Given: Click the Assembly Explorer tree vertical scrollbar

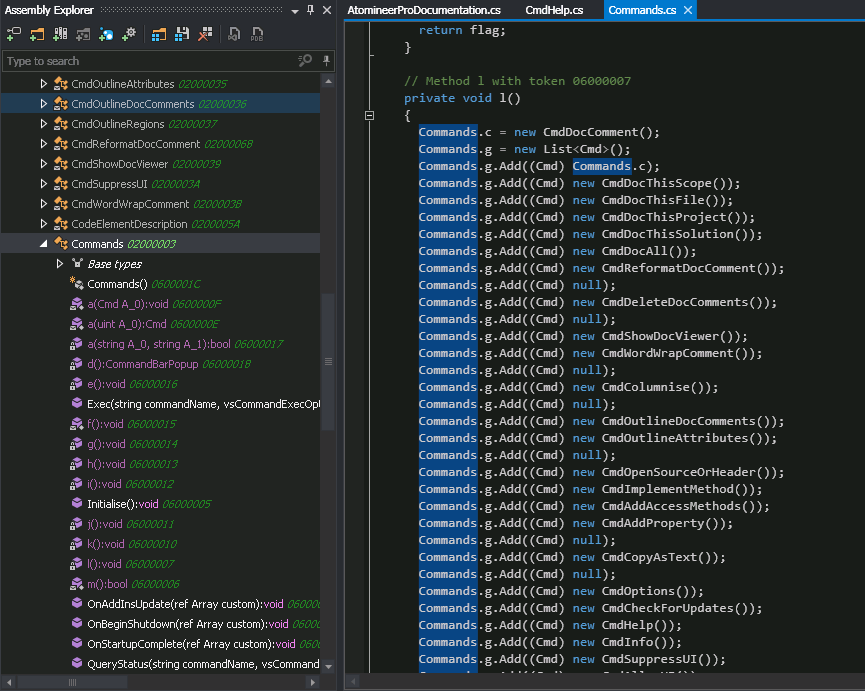Looking at the screenshot, I should (328, 360).
